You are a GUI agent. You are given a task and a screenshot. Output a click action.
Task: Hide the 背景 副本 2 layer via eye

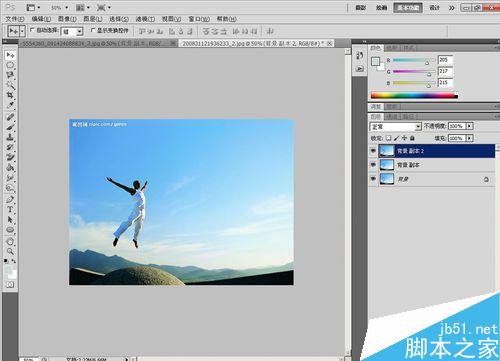click(x=373, y=151)
